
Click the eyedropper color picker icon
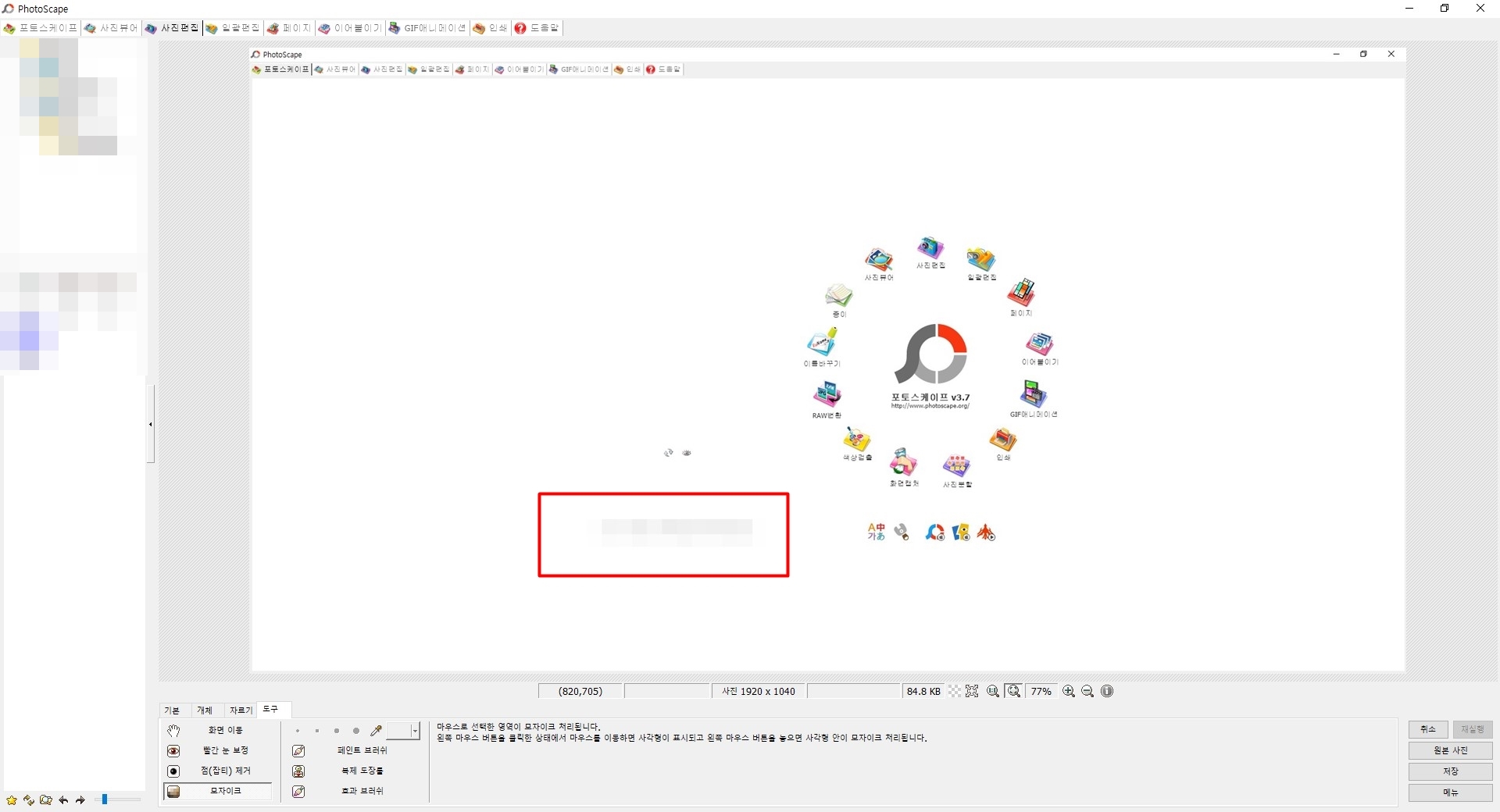click(x=376, y=731)
